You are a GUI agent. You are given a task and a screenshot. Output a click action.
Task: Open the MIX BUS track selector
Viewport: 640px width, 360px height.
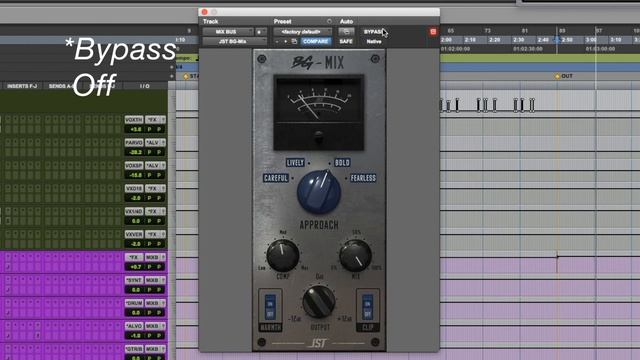click(228, 31)
